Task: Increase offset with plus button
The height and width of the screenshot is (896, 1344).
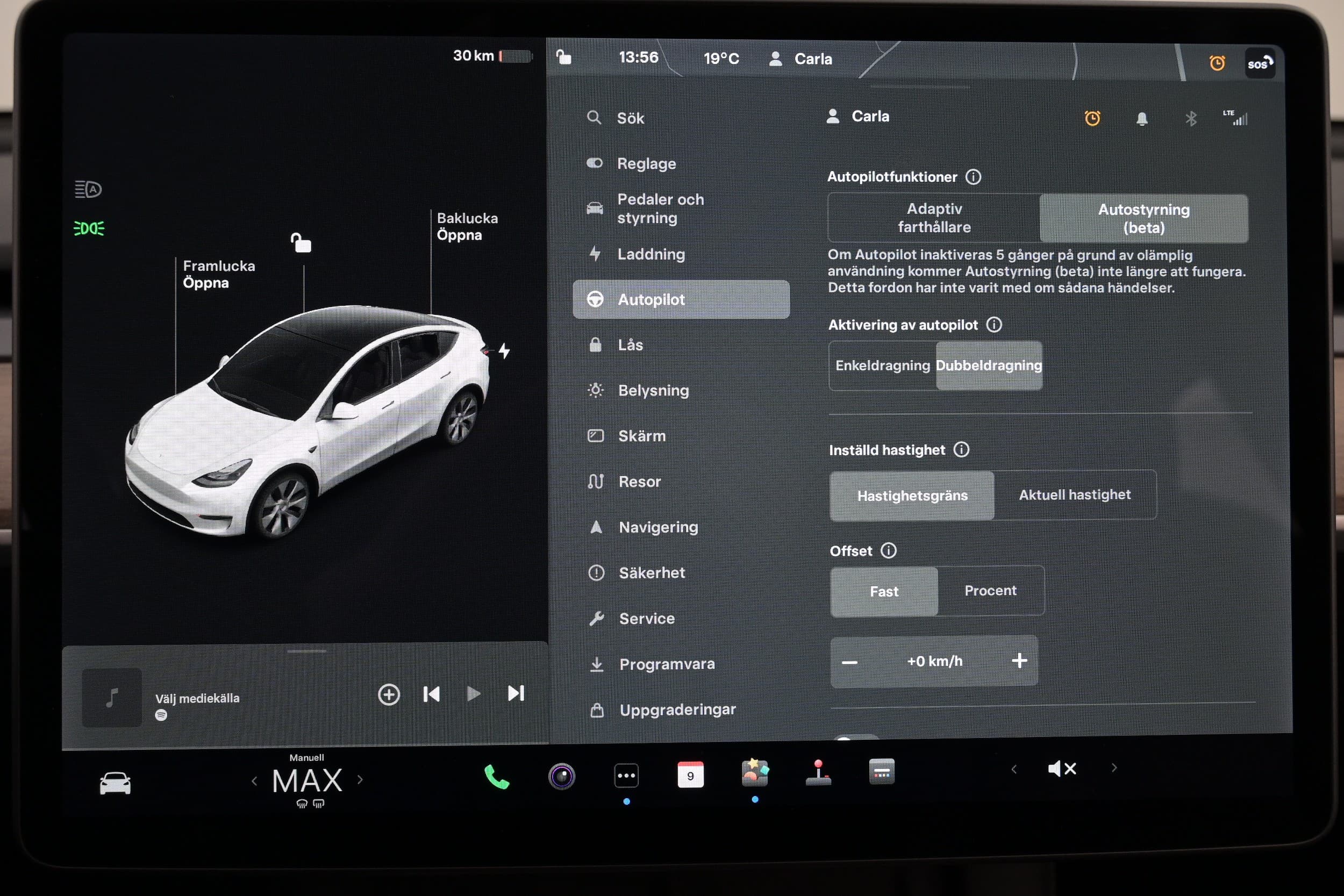Action: pyautogui.click(x=1019, y=661)
